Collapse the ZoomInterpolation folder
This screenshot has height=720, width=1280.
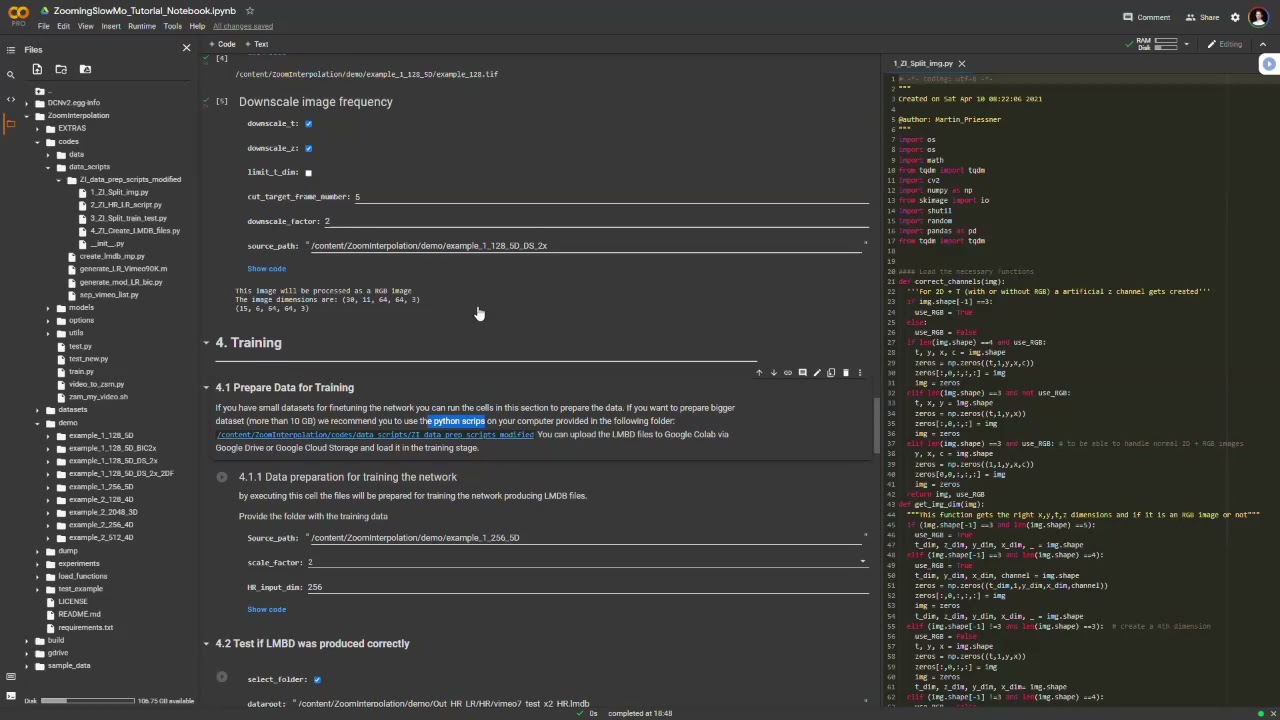pos(27,116)
